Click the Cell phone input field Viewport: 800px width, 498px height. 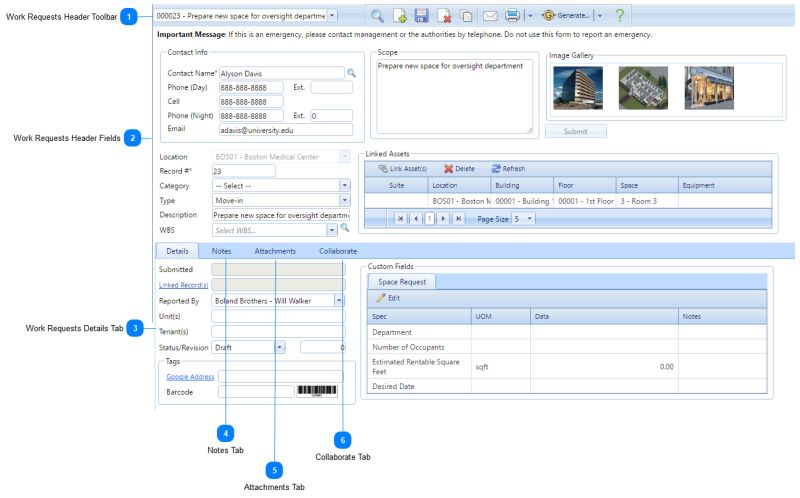point(251,102)
